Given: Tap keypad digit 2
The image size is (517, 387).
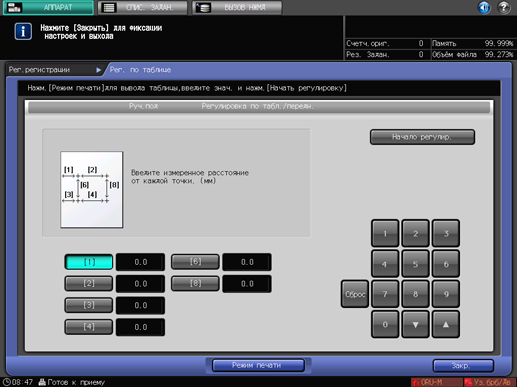Looking at the screenshot, I should (415, 233).
